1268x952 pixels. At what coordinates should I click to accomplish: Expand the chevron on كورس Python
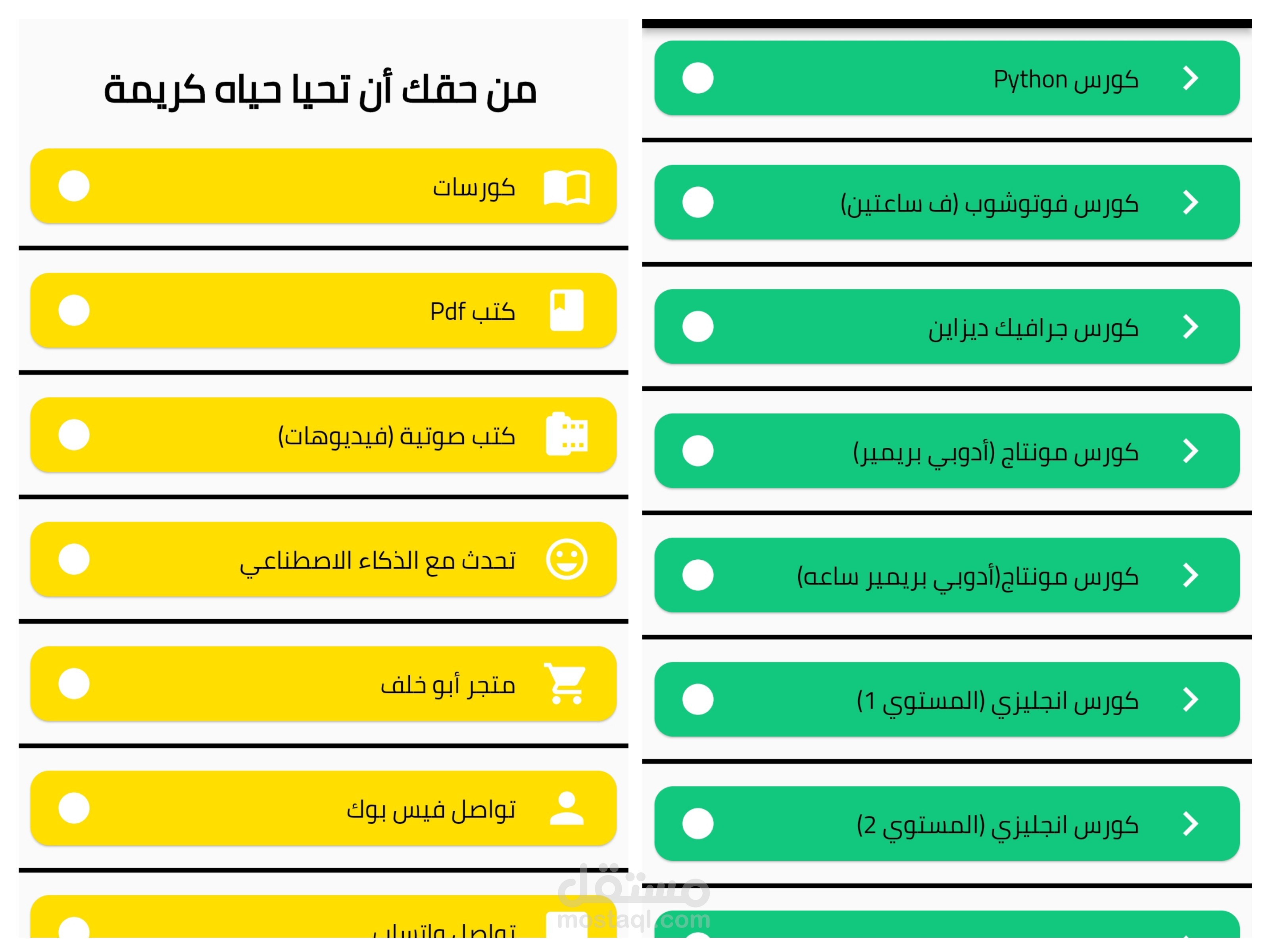(1191, 78)
